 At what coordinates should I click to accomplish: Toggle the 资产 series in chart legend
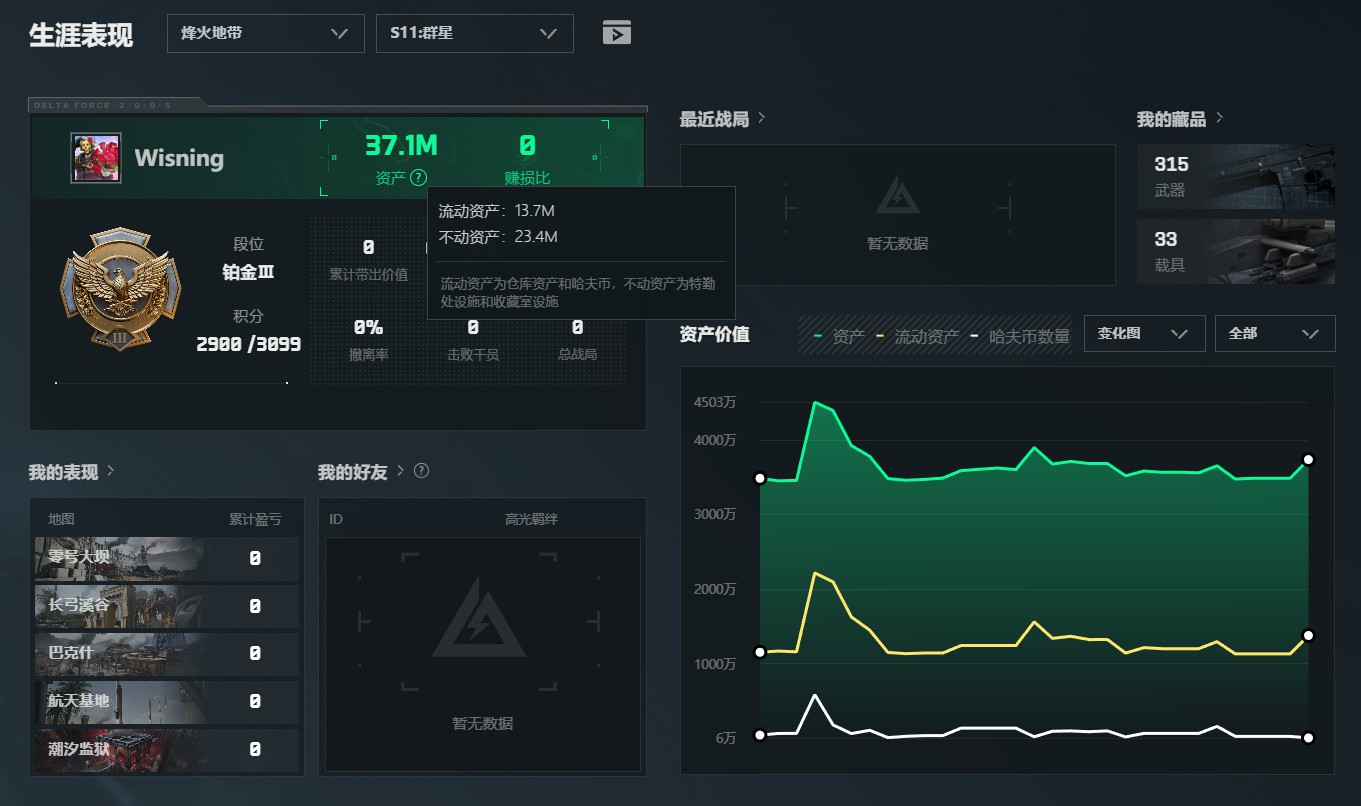click(x=840, y=337)
